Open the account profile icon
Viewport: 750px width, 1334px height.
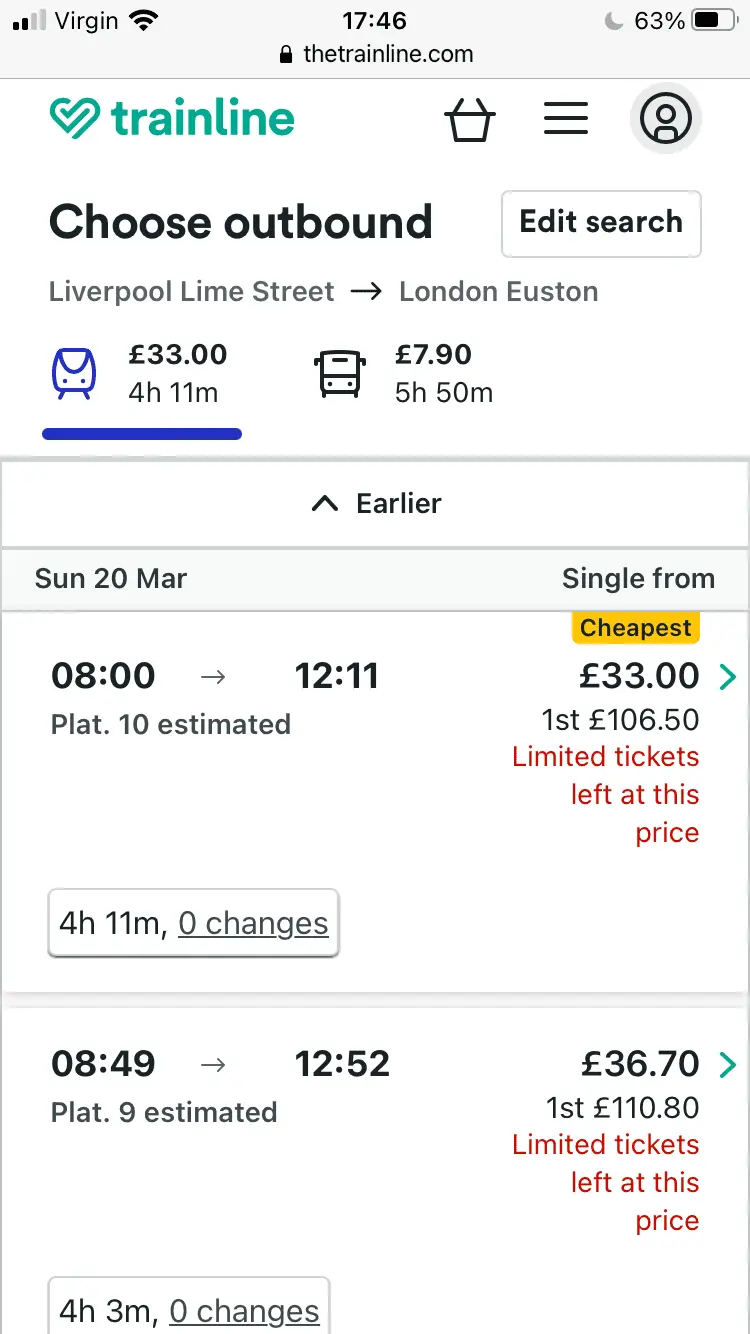pos(666,119)
